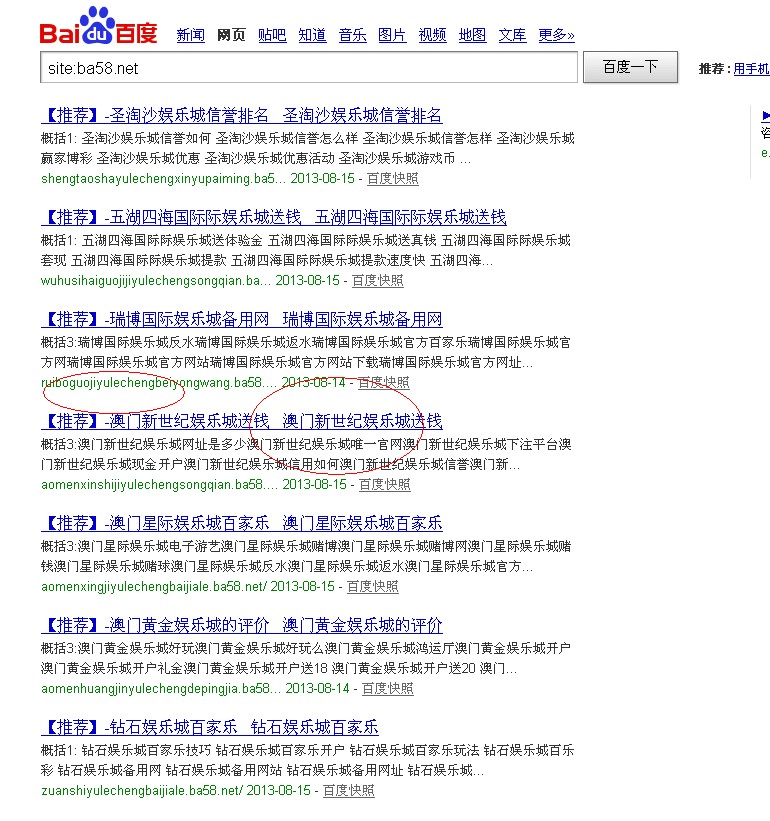
Task: Open 百度快照 for aomenxinshiji result
Action: tap(384, 485)
